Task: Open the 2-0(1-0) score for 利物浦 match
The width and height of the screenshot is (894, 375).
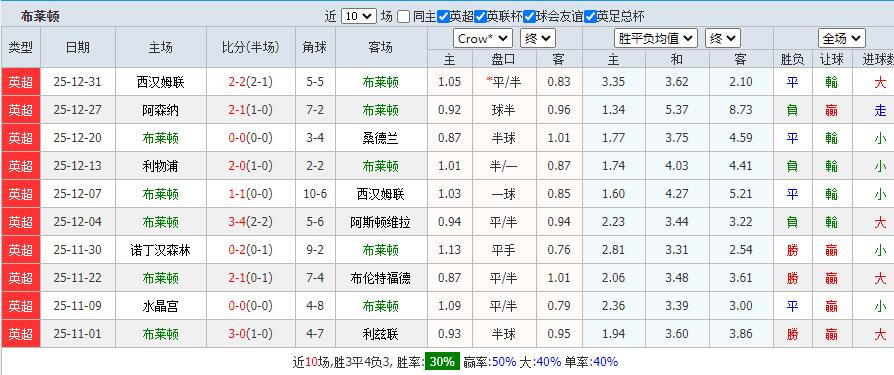Action: 250,166
